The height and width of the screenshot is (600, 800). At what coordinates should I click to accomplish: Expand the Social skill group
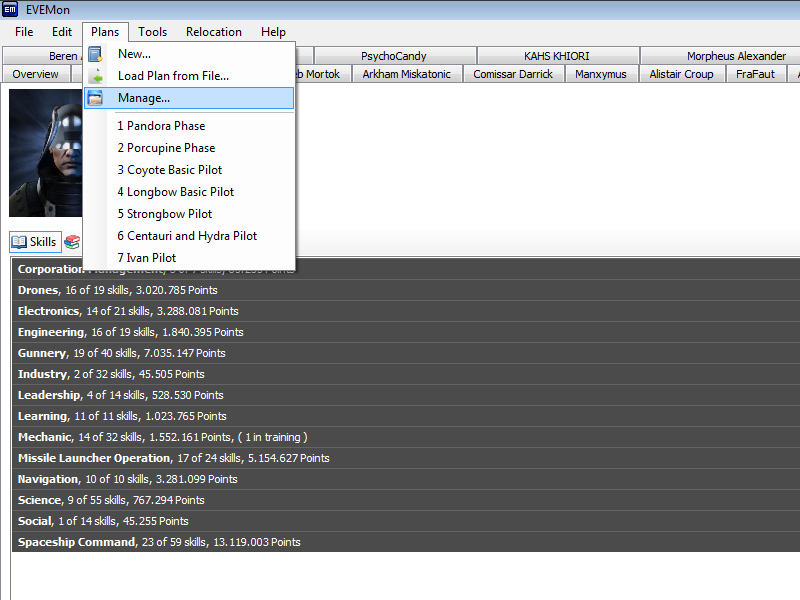click(406, 521)
